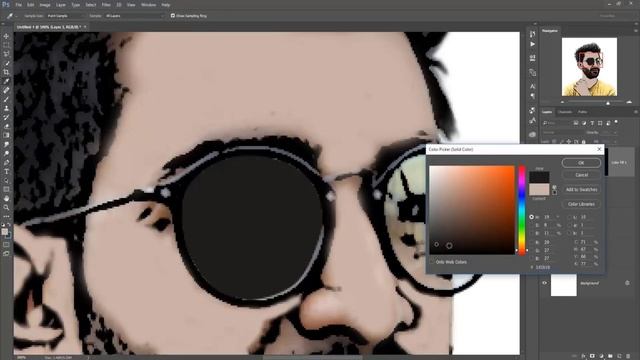Select the R red radio button
This screenshot has width=640, height=360.
tap(531, 242)
